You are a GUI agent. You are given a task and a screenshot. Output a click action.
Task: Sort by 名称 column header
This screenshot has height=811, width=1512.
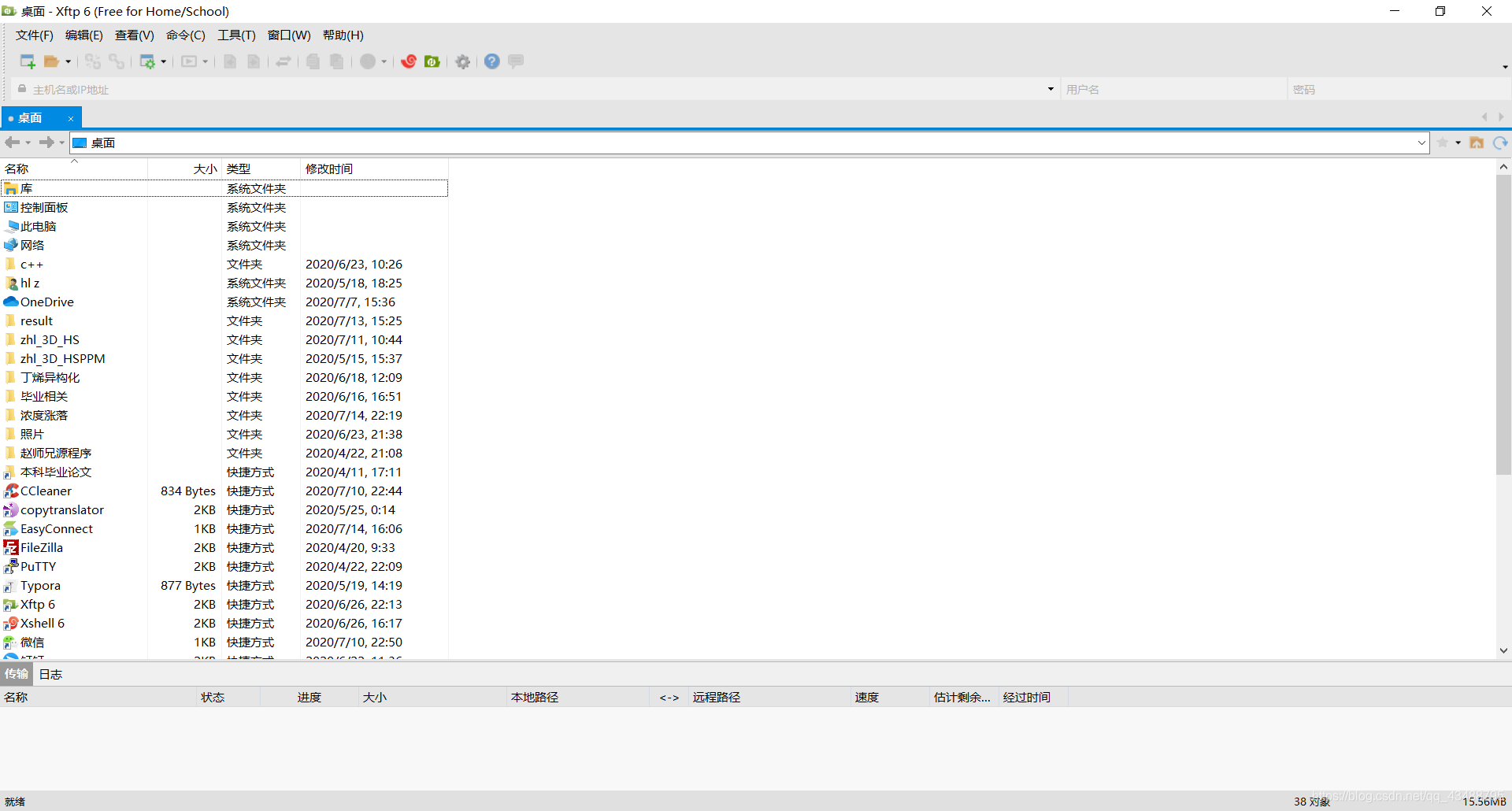[74, 169]
